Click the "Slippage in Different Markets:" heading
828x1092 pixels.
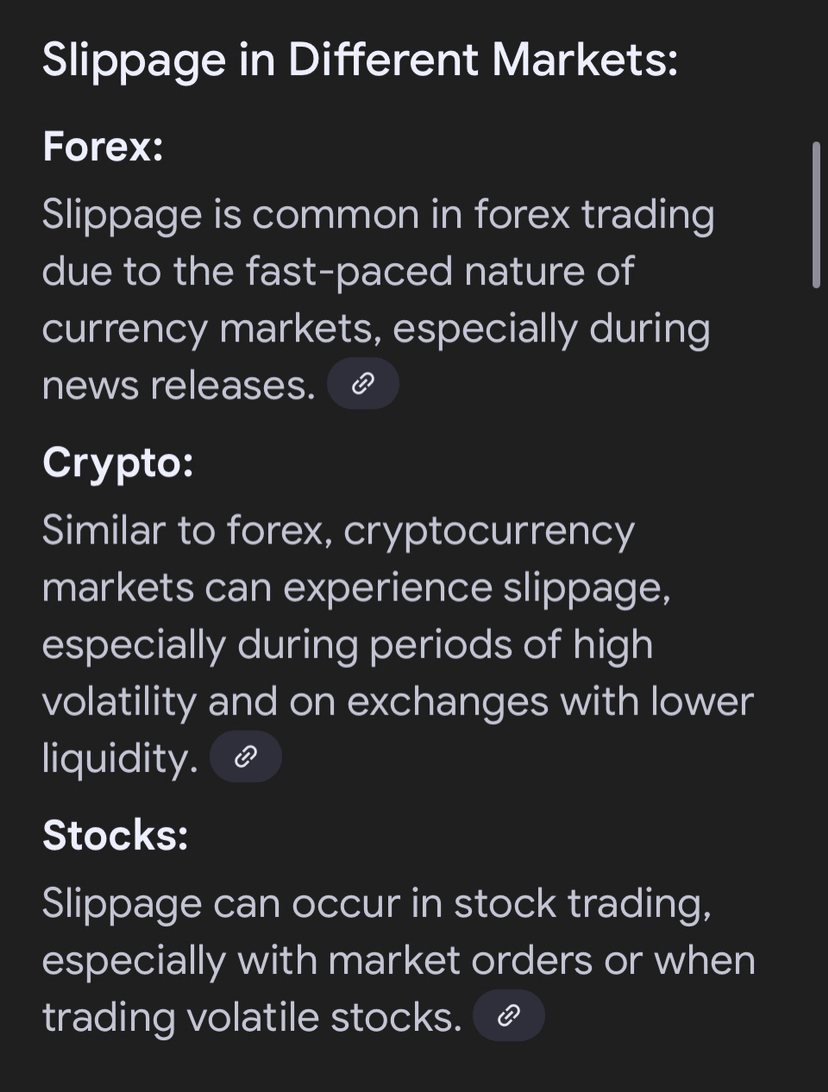coord(360,60)
